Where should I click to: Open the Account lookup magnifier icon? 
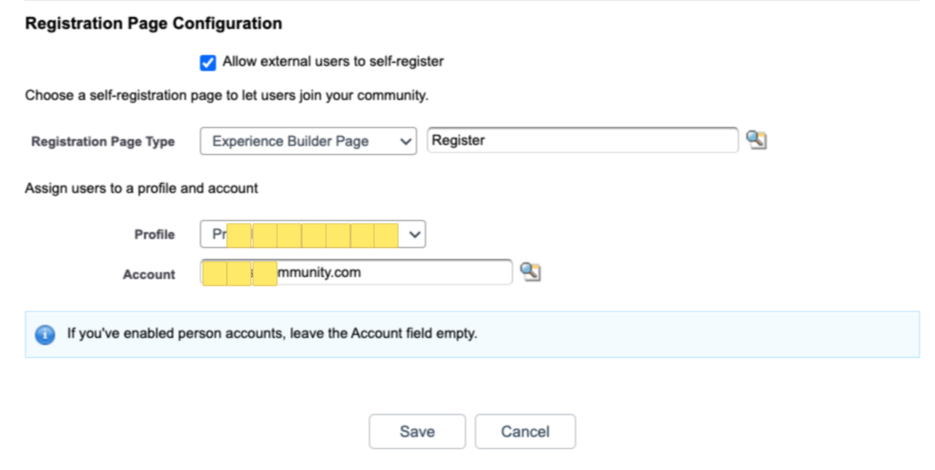point(531,272)
